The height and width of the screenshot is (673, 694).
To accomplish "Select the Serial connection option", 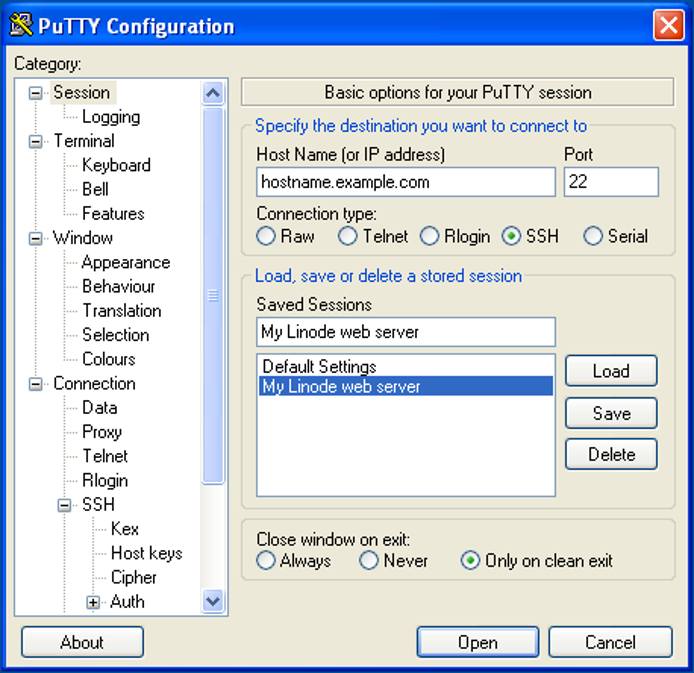I will (x=593, y=237).
